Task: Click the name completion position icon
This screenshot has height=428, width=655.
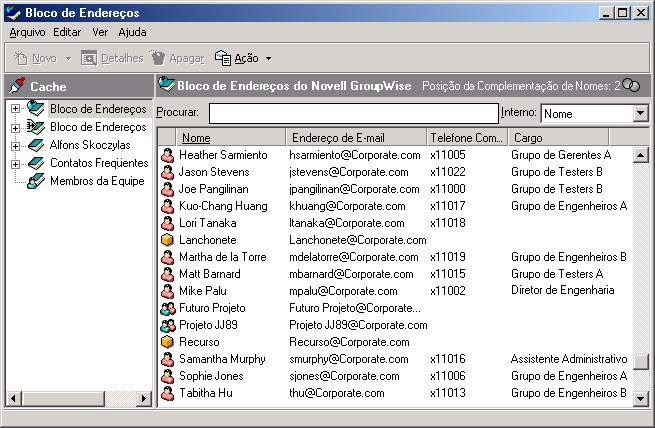Action: [x=631, y=86]
